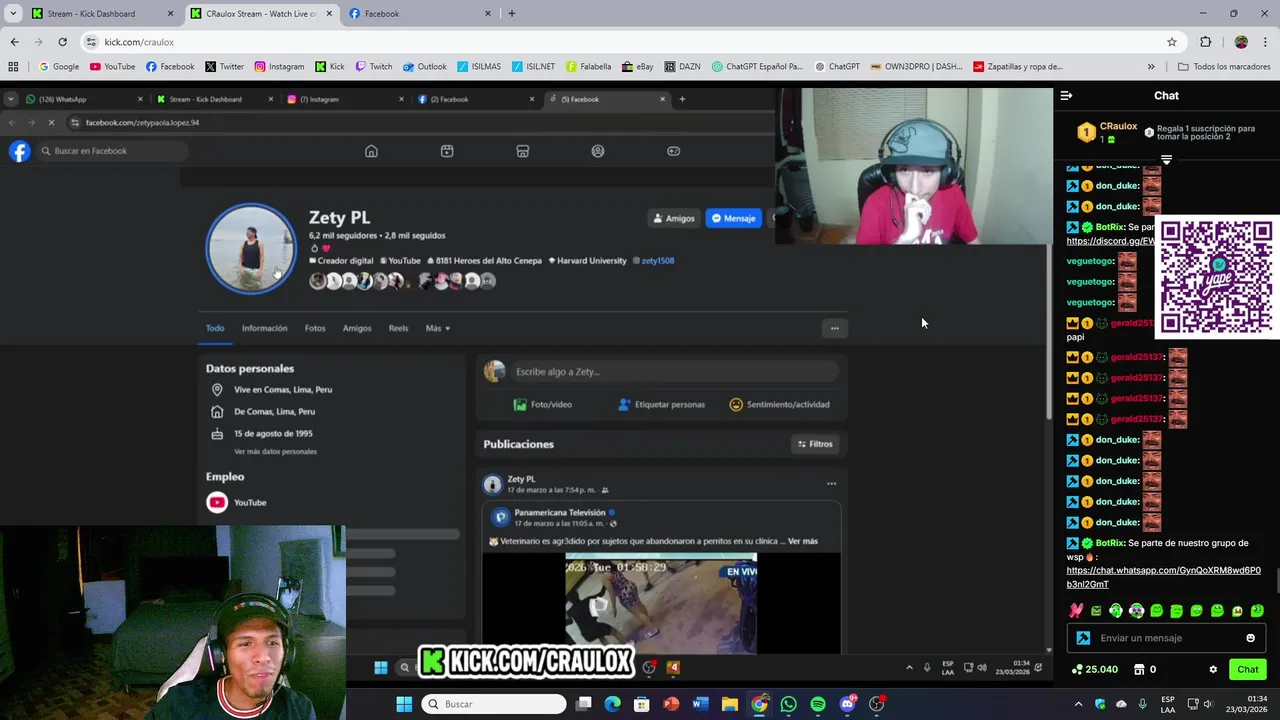Follow the WhatsApp group link in chat
Screen dimensions: 1280x720
[1163, 577]
